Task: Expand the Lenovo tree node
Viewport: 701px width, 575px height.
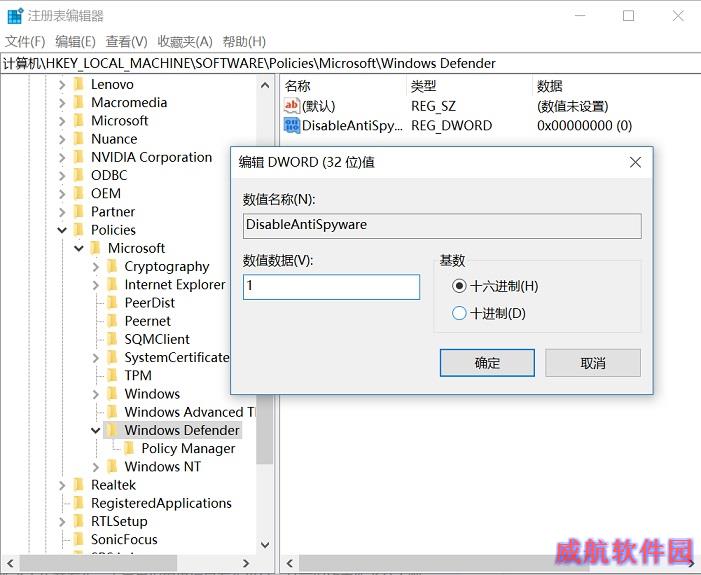Action: (62, 85)
